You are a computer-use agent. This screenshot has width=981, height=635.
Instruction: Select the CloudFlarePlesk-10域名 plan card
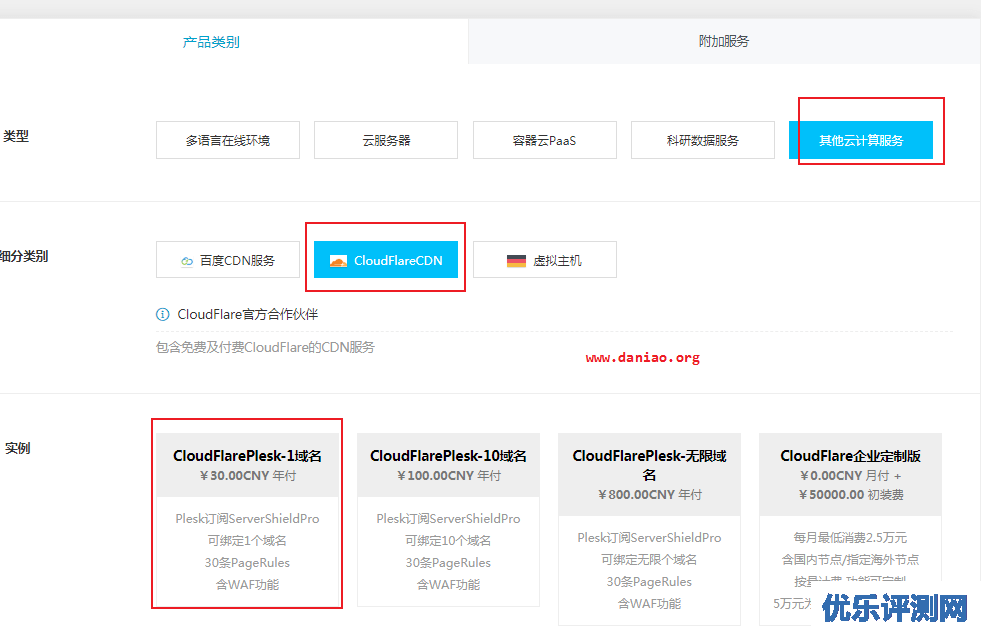click(x=448, y=519)
